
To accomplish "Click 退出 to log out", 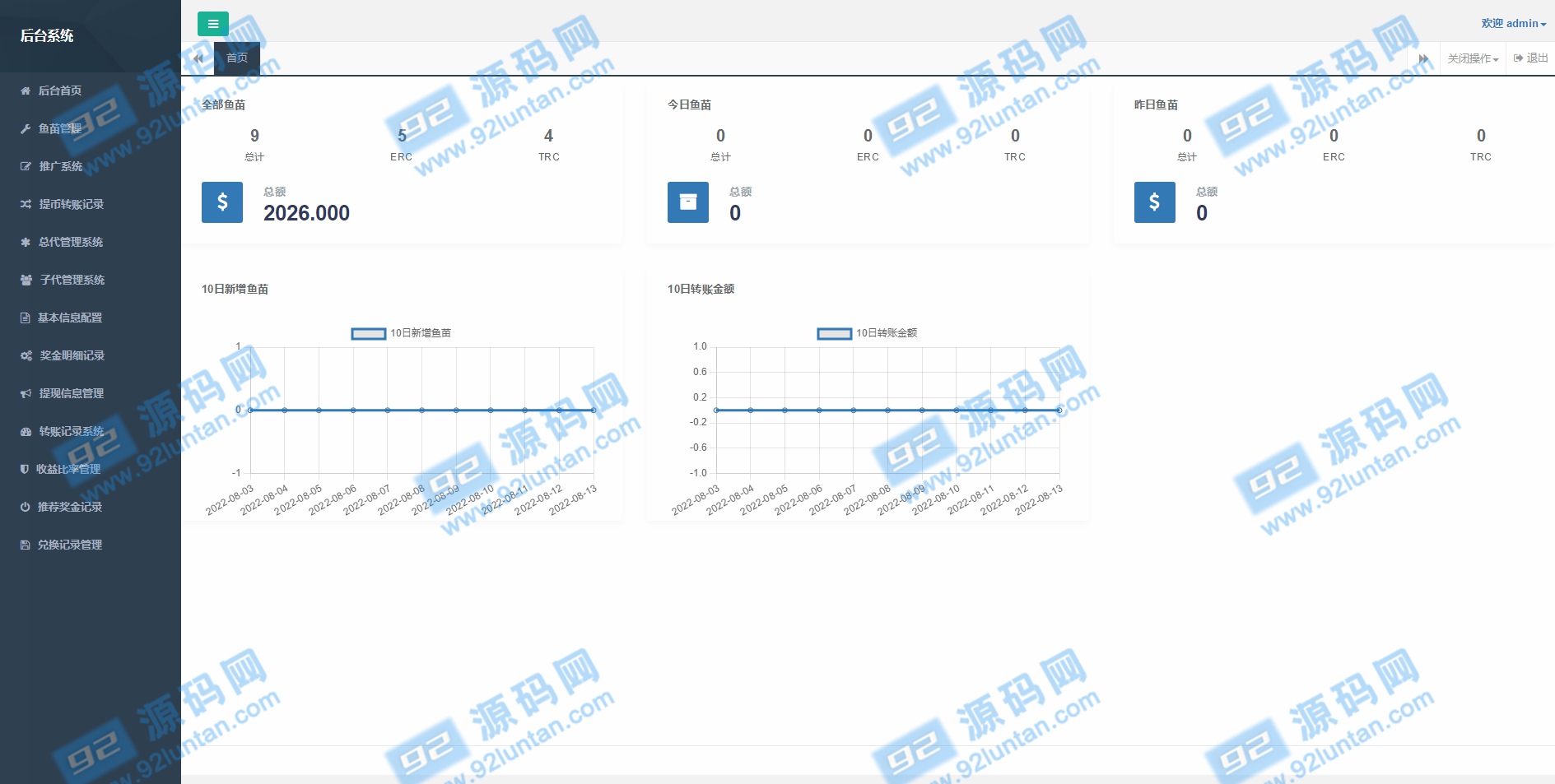I will [1530, 58].
